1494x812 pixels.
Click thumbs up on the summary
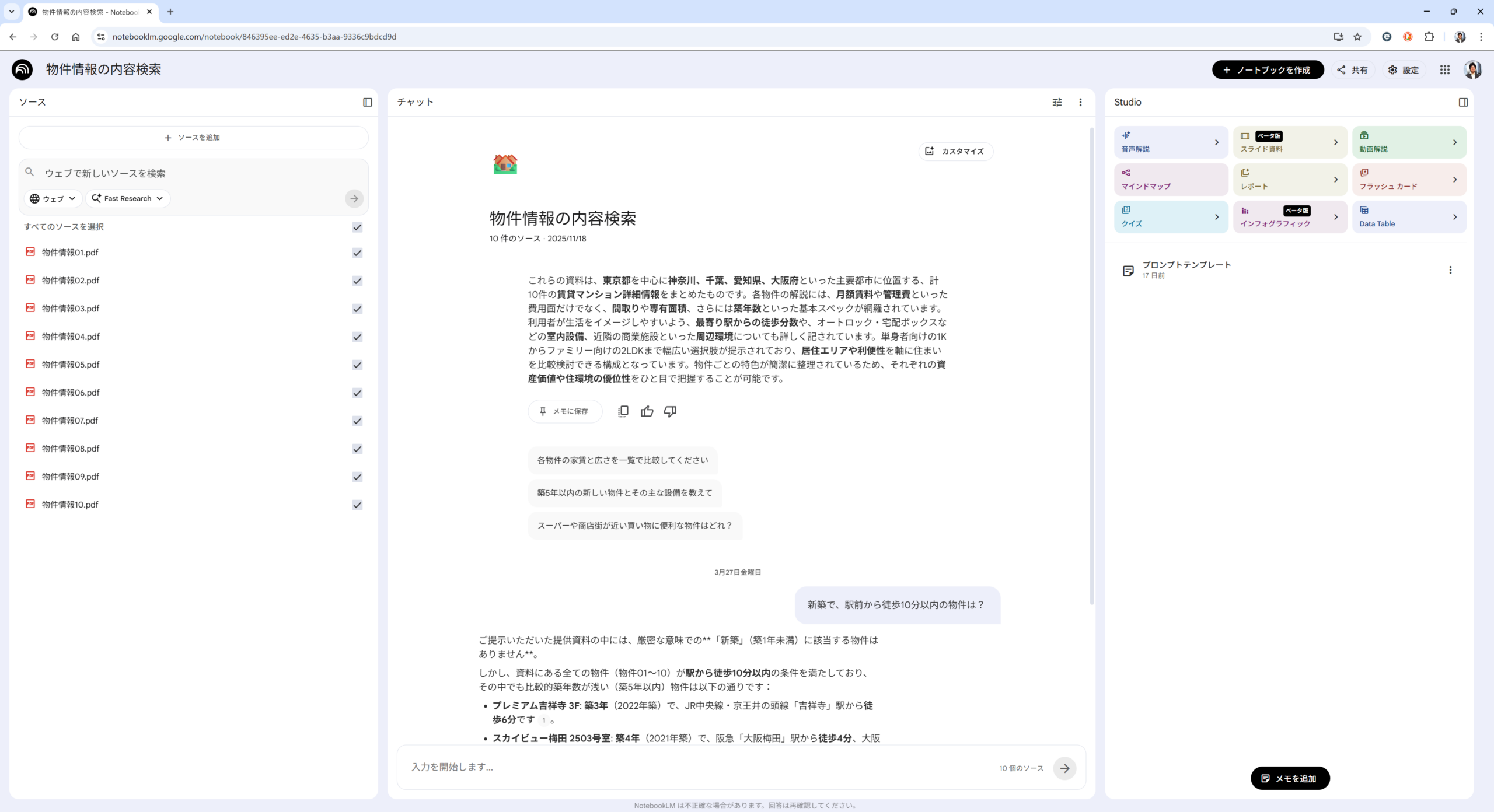click(647, 411)
